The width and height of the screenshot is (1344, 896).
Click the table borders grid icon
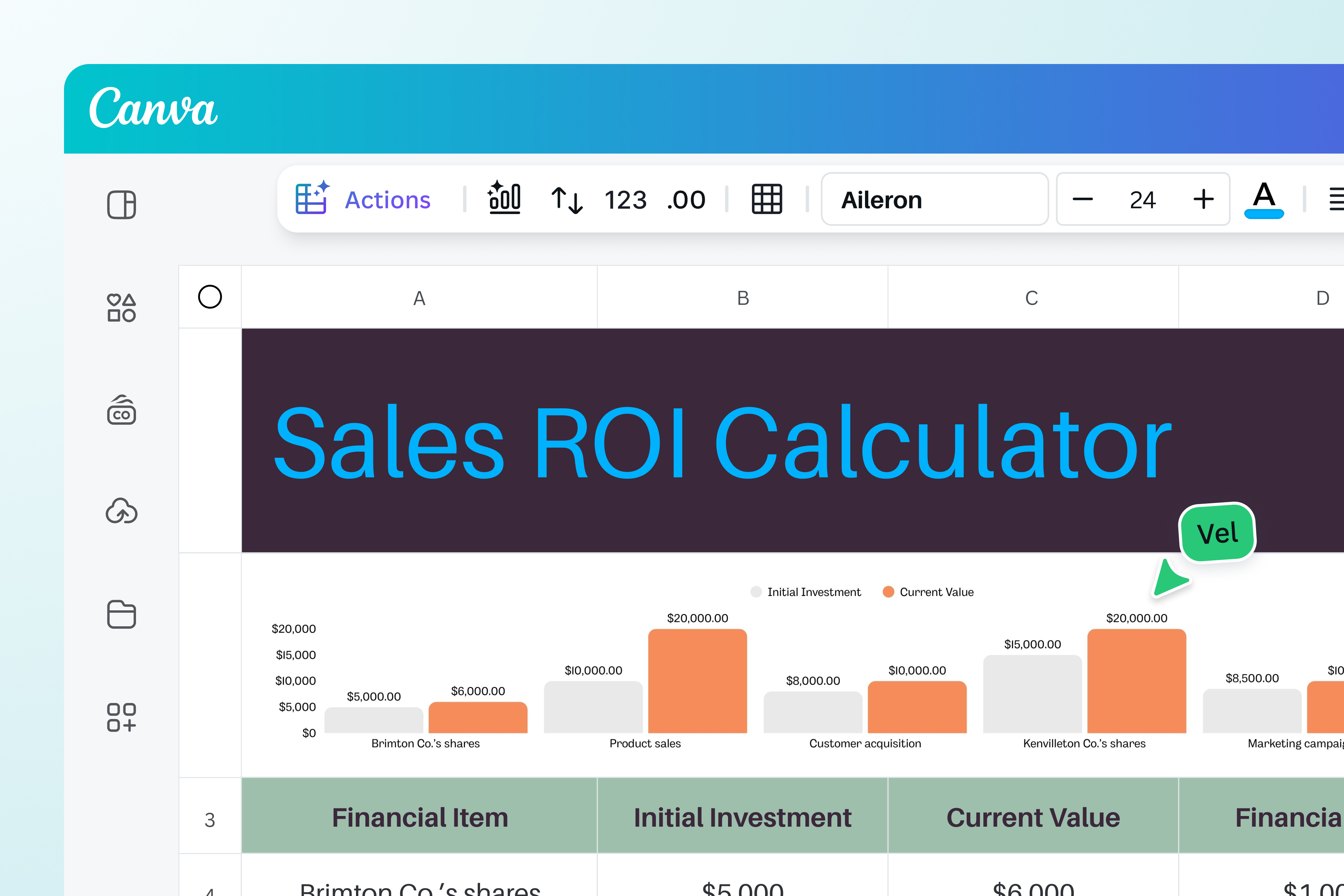click(x=767, y=199)
